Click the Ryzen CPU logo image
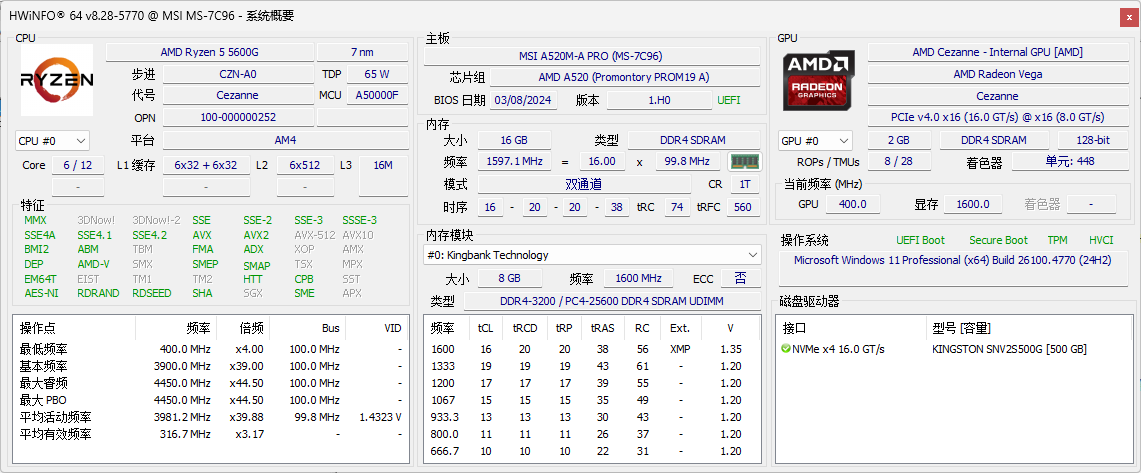 pyautogui.click(x=57, y=80)
